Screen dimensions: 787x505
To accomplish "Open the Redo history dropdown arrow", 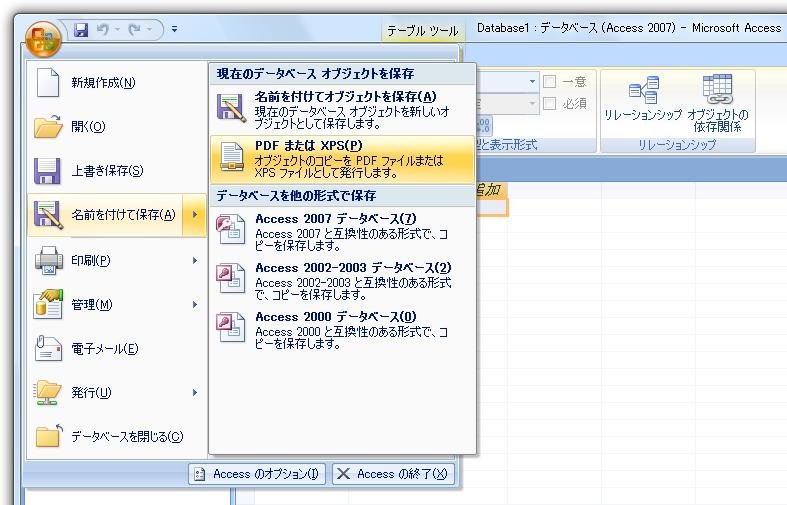I will click(x=150, y=30).
